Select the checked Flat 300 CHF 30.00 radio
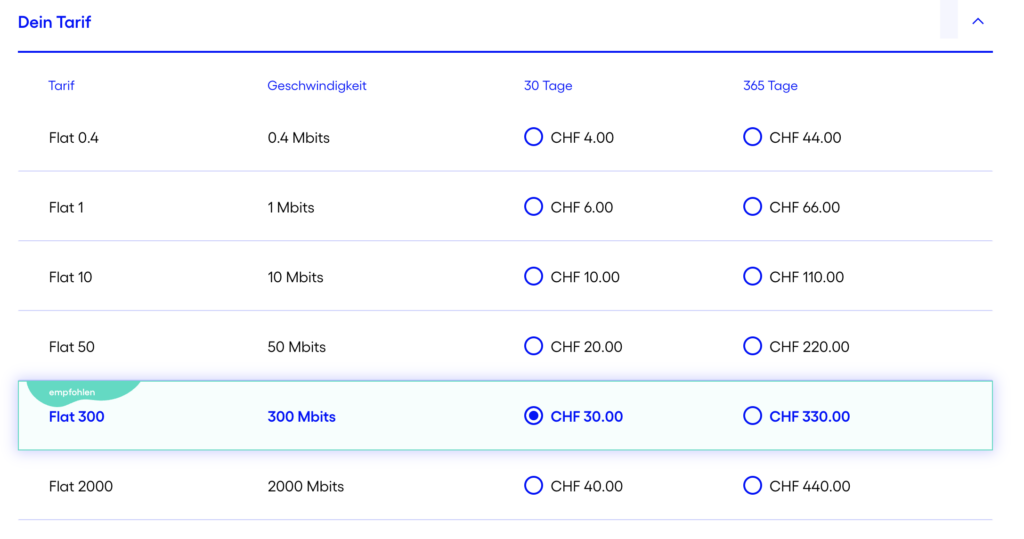The height and width of the screenshot is (539, 1024). [x=533, y=416]
